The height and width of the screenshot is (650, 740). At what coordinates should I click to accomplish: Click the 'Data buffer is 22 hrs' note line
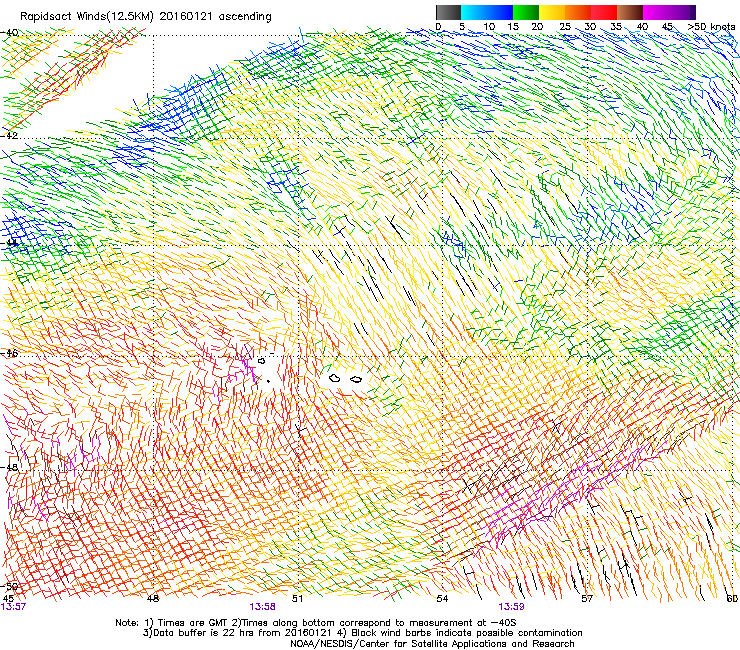pyautogui.click(x=362, y=633)
